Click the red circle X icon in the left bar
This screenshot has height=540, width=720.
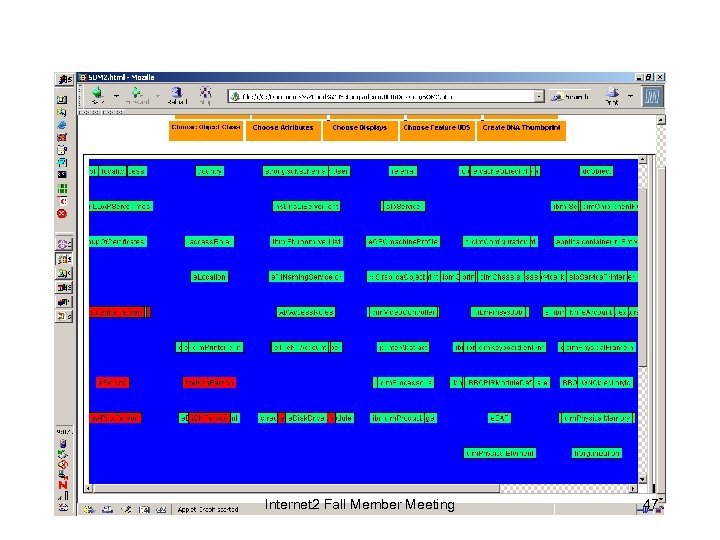click(x=62, y=214)
